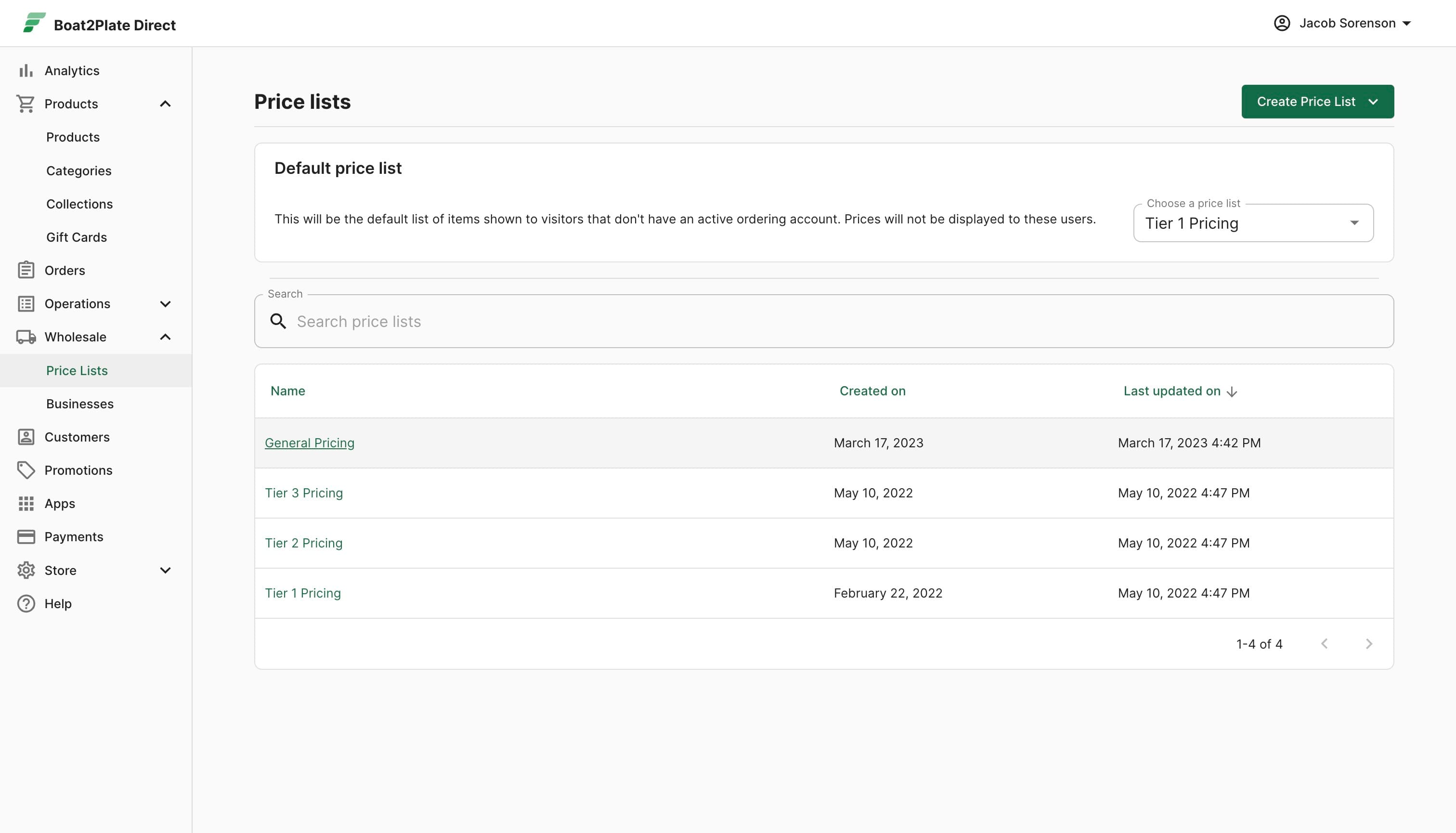The image size is (1456, 833).
Task: Open Orders in the sidebar
Action: [x=65, y=270]
